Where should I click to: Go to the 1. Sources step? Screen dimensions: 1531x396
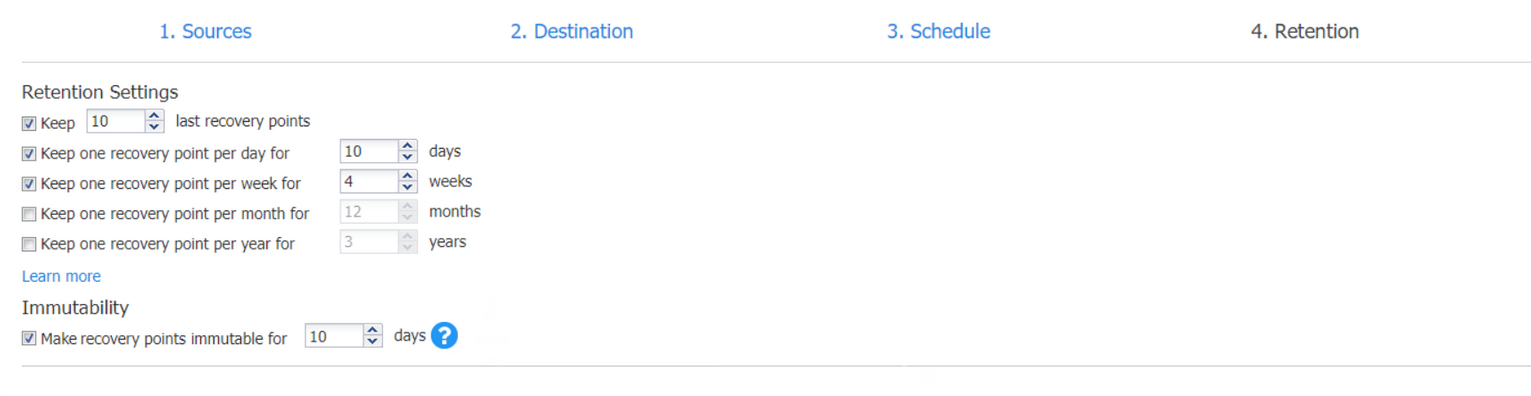coord(205,31)
